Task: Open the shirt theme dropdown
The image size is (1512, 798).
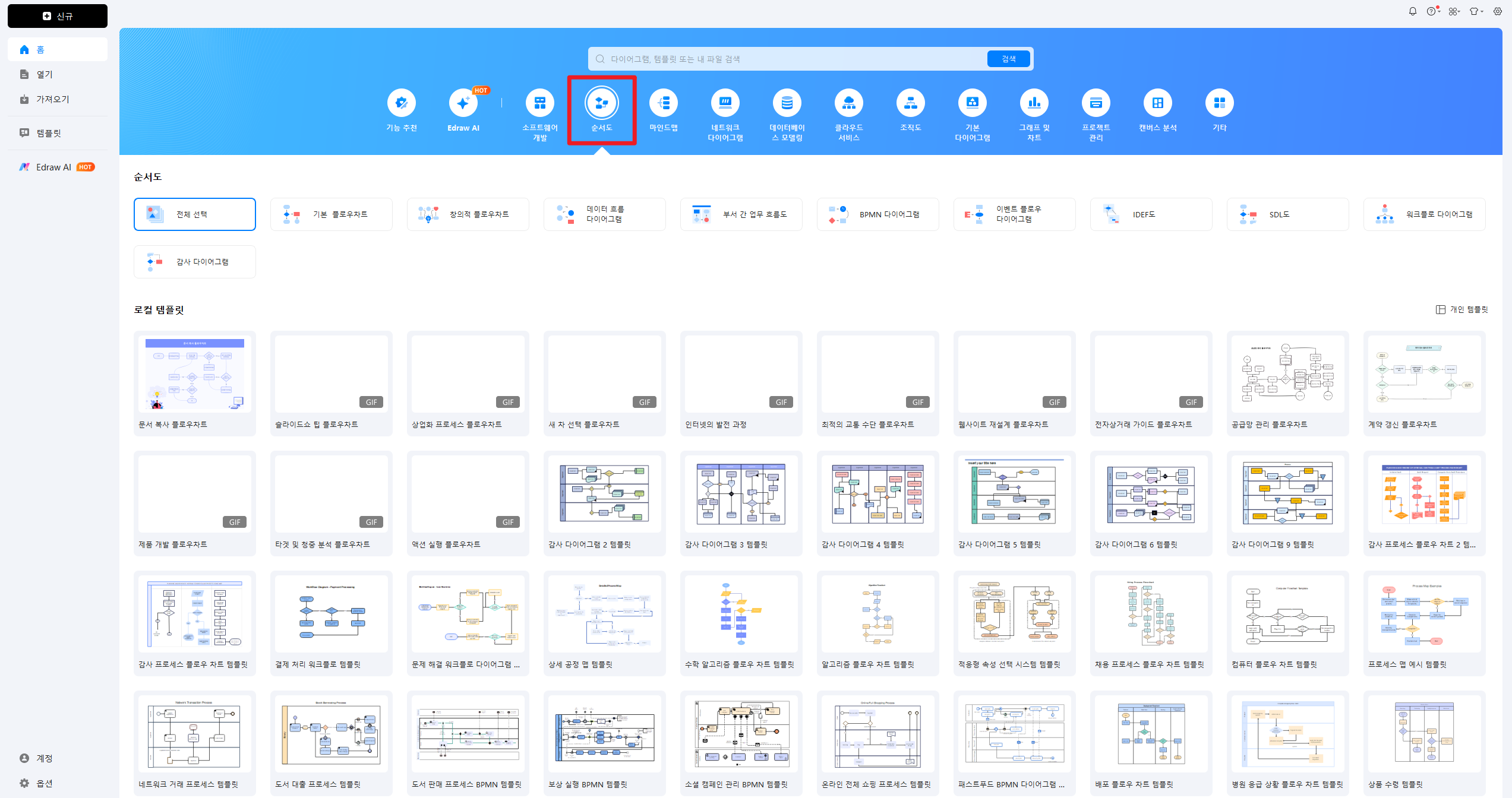Action: pyautogui.click(x=1475, y=11)
